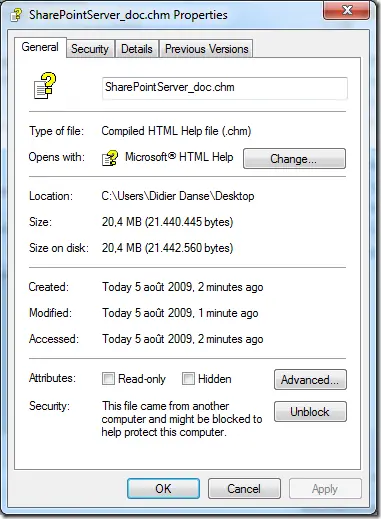This screenshot has width=381, height=519.
Task: Toggle the Hidden checkbox
Action: (x=188, y=379)
